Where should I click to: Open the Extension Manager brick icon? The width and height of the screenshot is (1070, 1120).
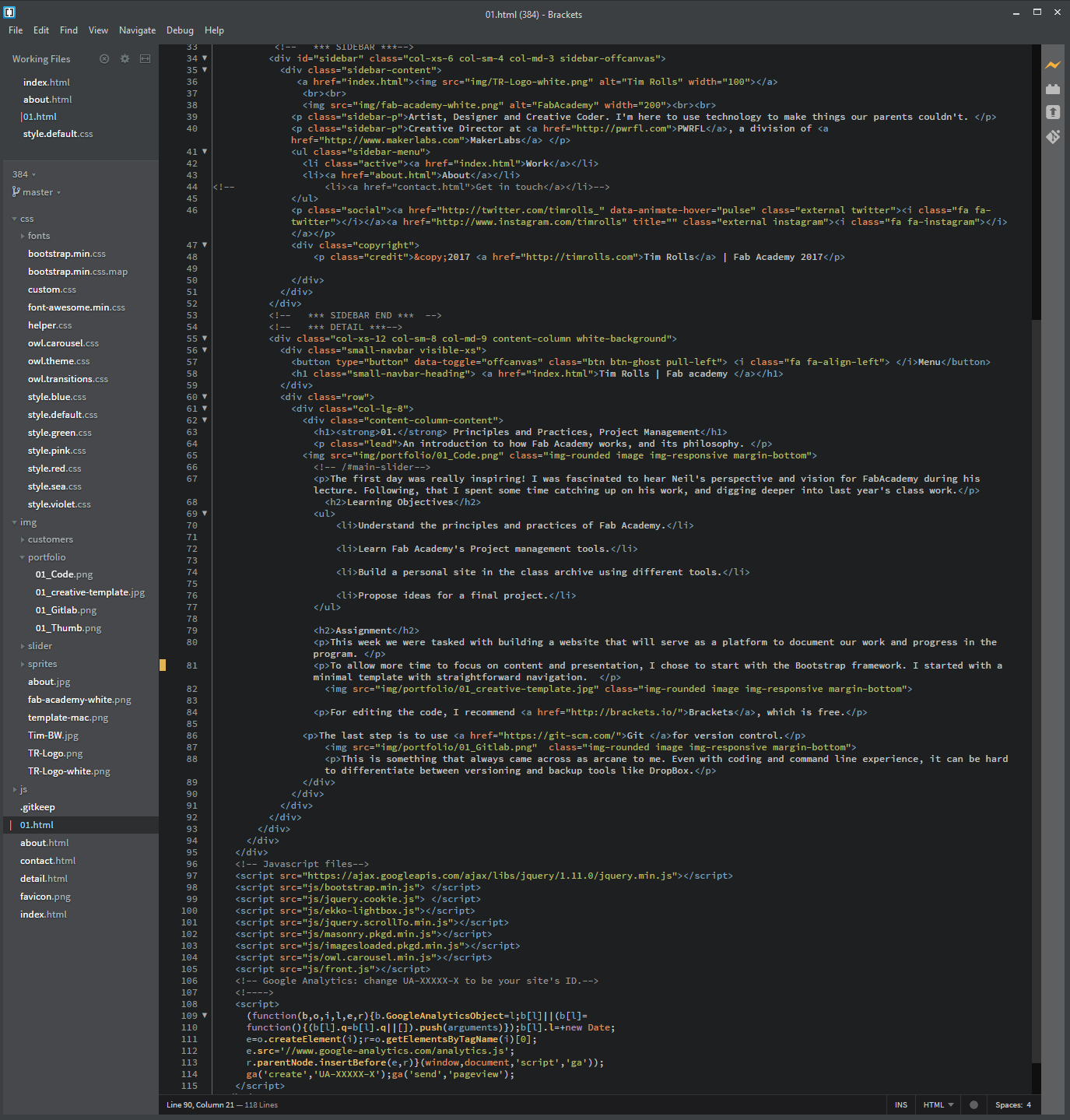[x=1053, y=89]
